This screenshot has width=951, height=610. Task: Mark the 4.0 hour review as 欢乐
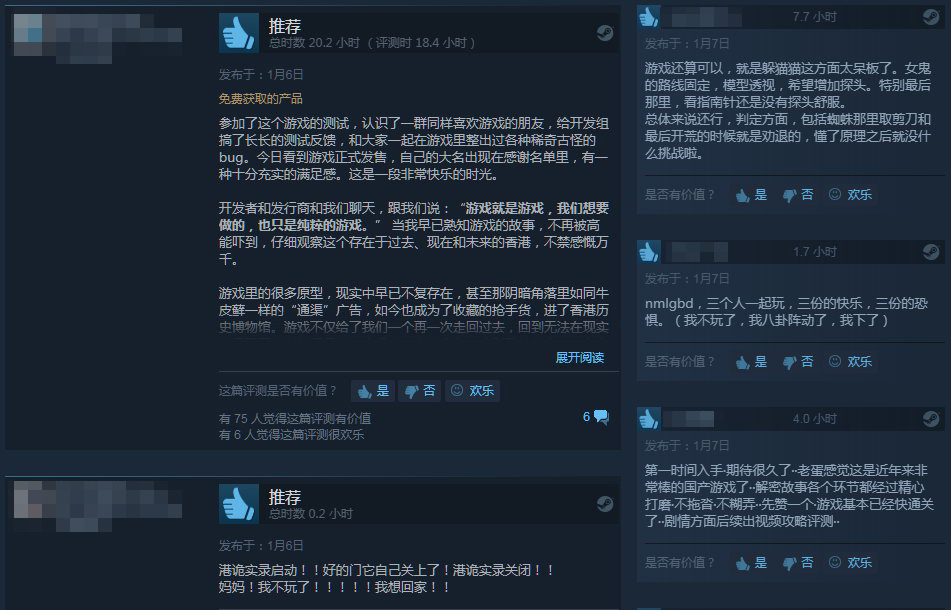(850, 563)
